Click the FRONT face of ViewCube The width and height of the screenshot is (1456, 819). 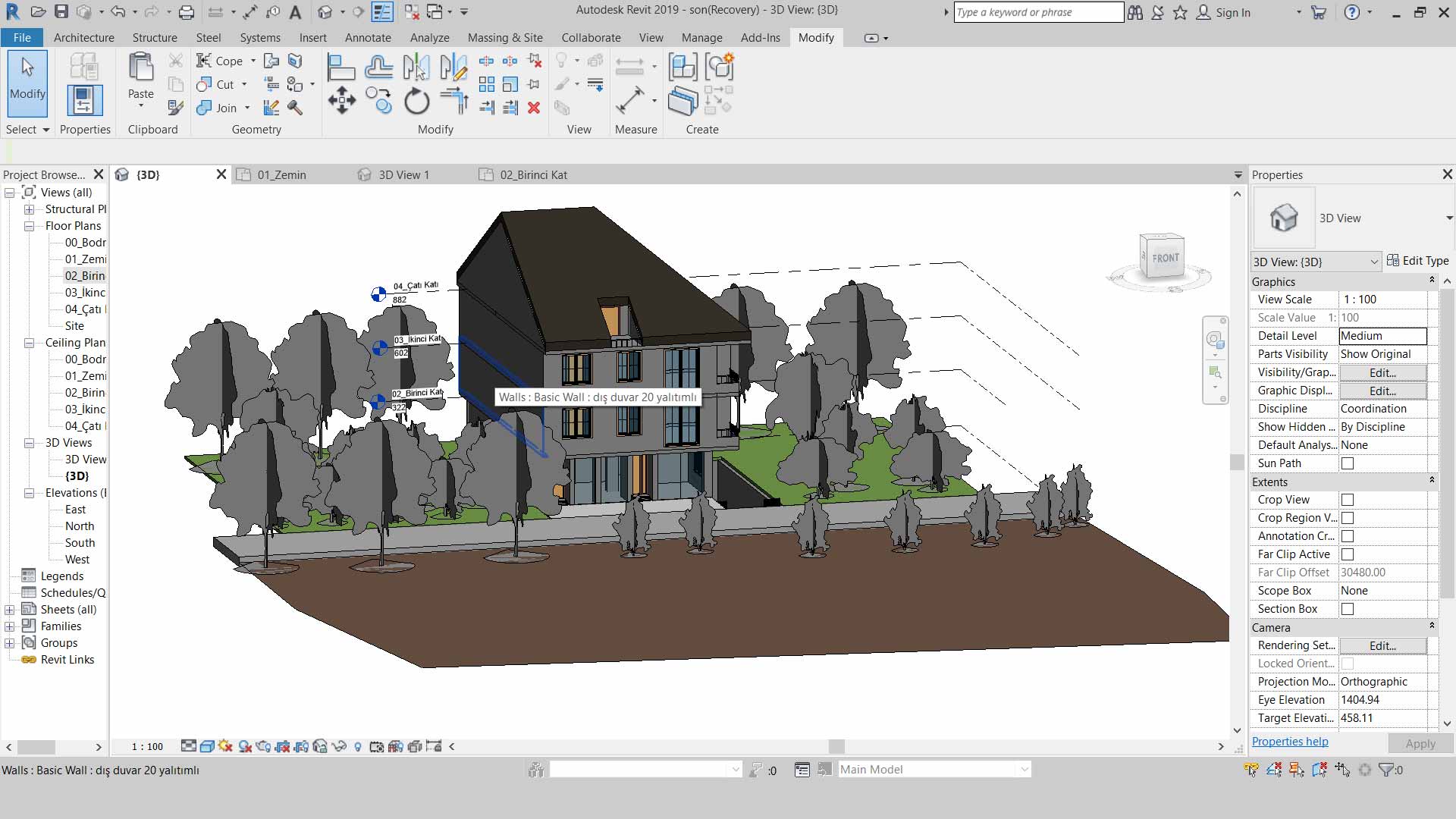pyautogui.click(x=1165, y=258)
